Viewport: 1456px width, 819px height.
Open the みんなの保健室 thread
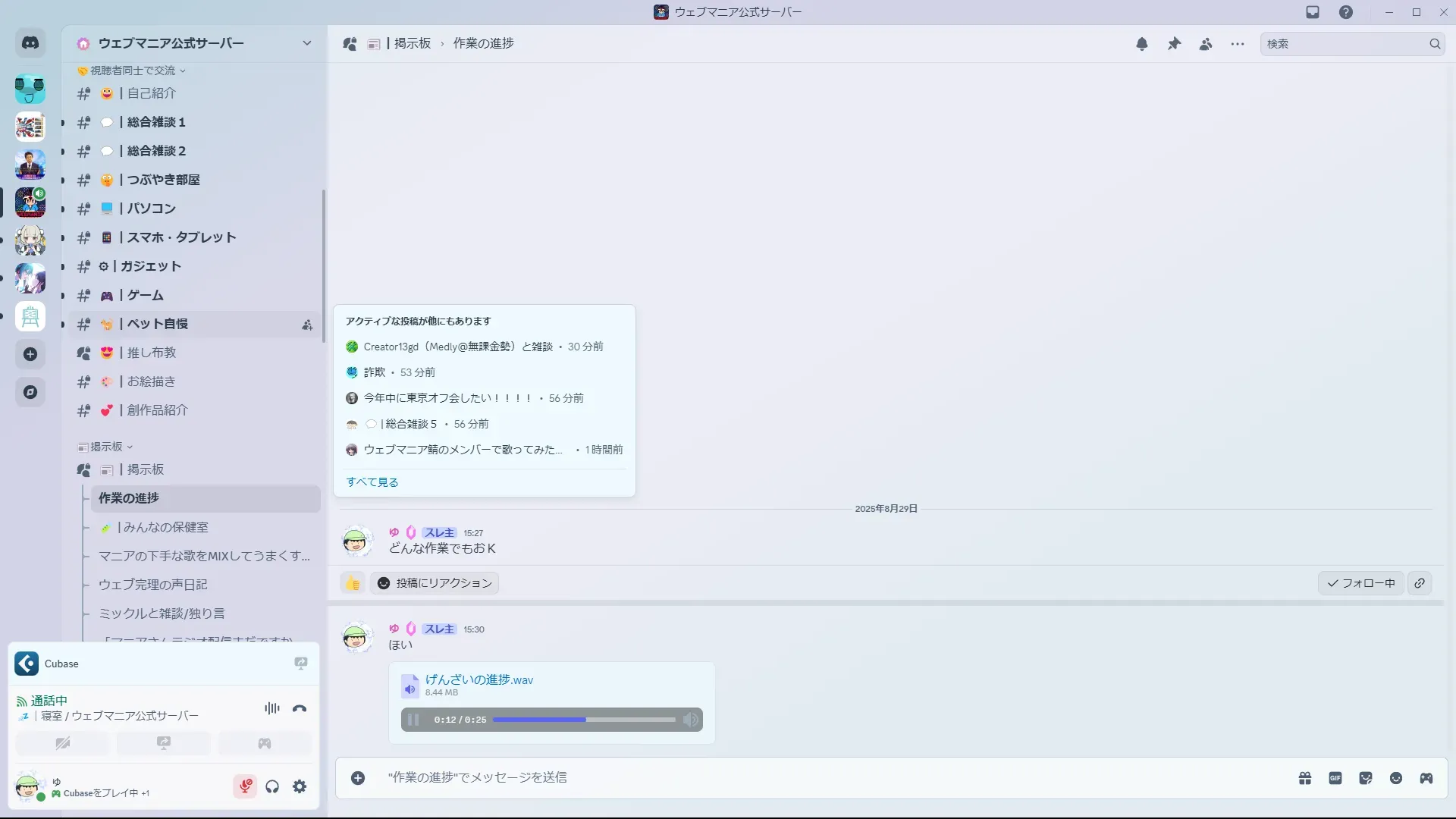click(x=165, y=527)
